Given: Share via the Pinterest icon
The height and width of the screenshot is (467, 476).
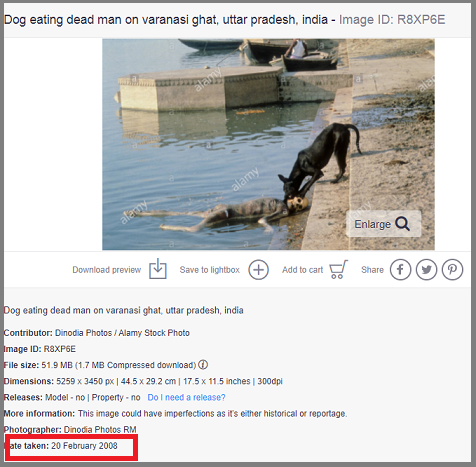Looking at the screenshot, I should (x=452, y=270).
